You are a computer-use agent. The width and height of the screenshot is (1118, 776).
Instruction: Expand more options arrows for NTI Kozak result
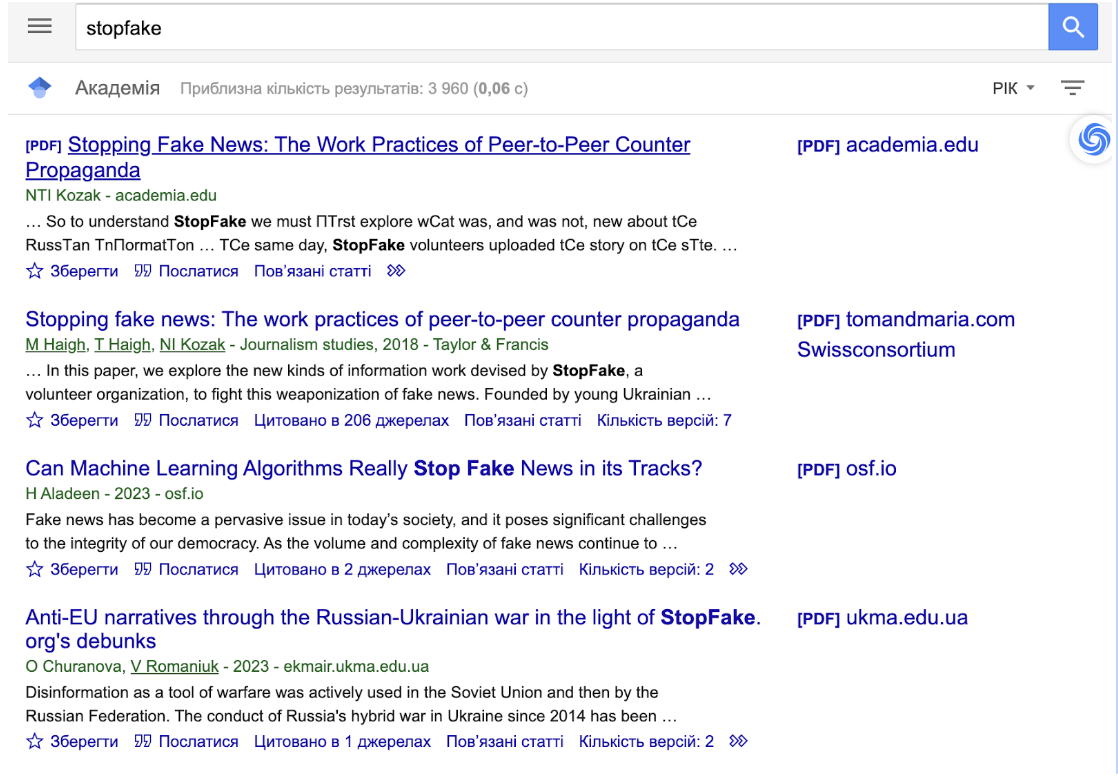click(x=396, y=271)
